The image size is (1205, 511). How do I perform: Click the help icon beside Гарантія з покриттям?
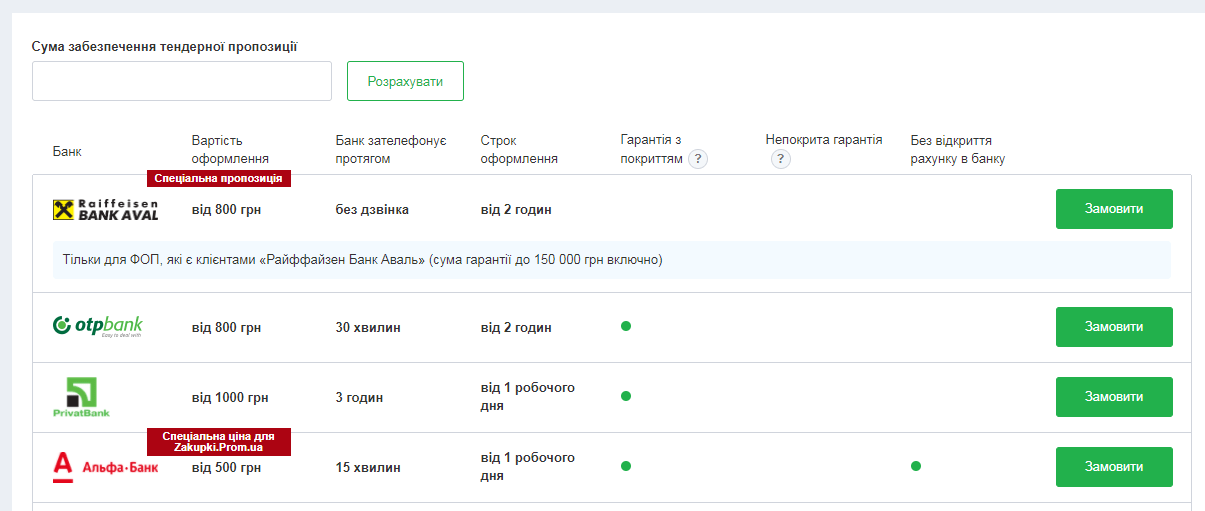click(x=697, y=159)
